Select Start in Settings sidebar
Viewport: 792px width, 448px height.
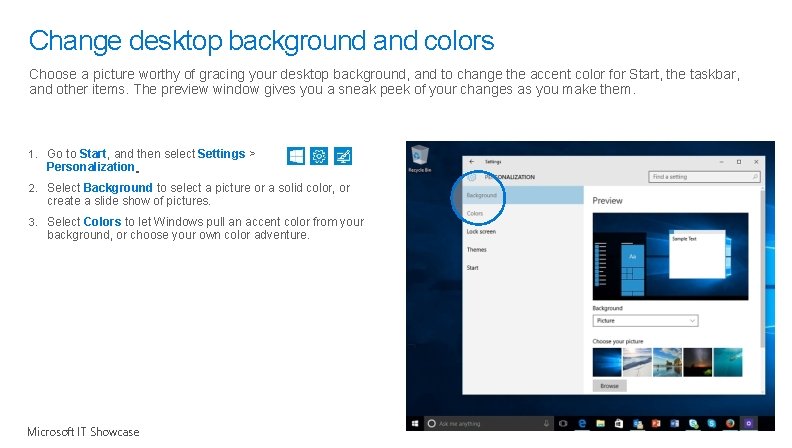coord(523,268)
